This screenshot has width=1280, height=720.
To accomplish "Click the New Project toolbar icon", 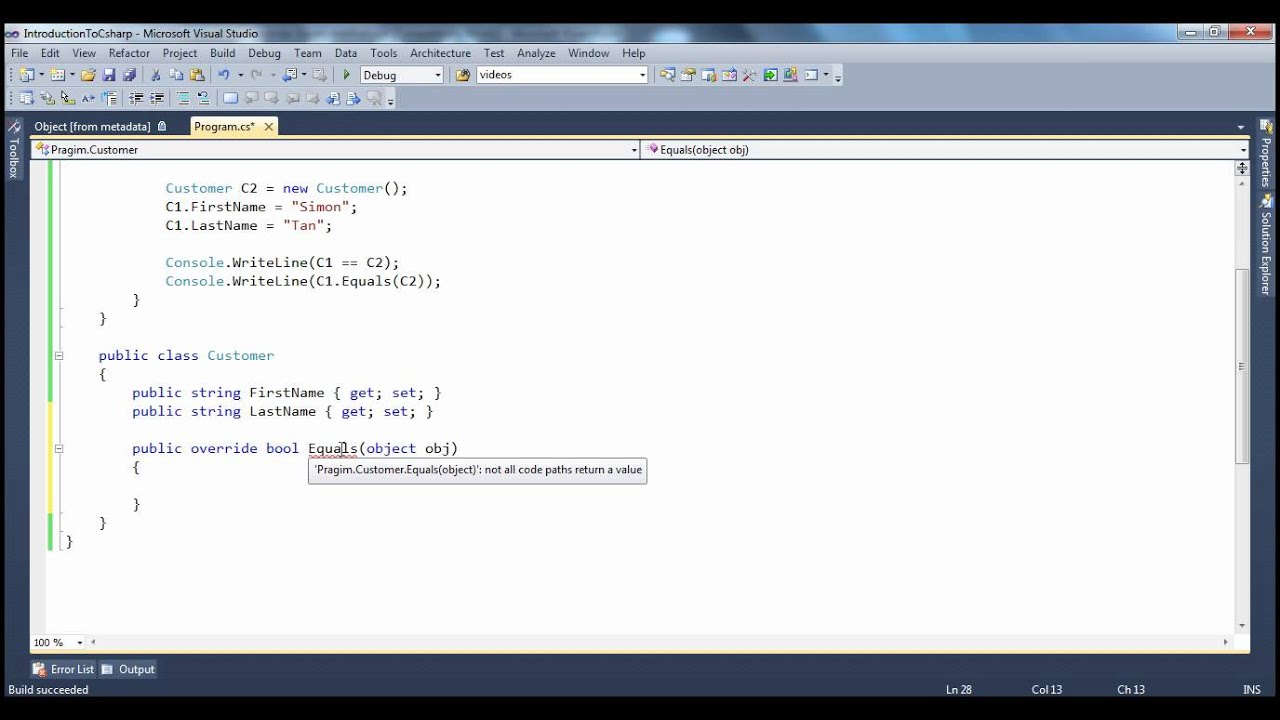I will (26, 75).
